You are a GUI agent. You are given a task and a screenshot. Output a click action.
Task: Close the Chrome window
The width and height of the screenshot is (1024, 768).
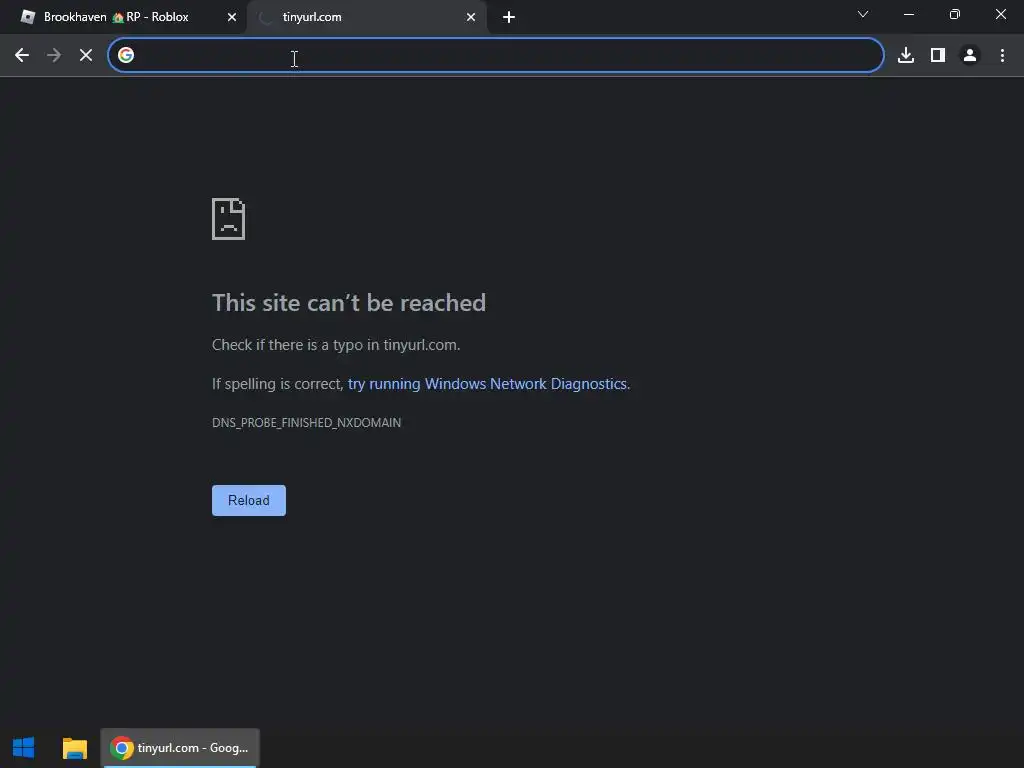coord(1000,14)
